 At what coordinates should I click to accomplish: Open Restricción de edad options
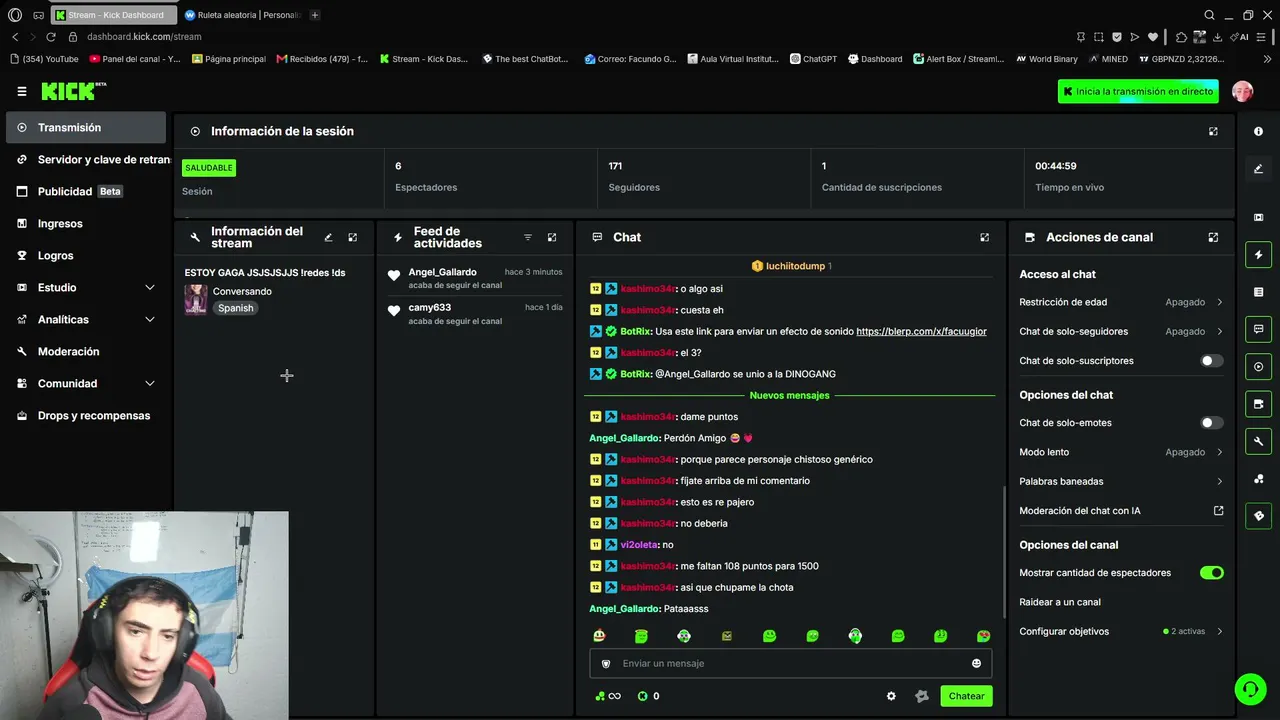pyautogui.click(x=1121, y=302)
